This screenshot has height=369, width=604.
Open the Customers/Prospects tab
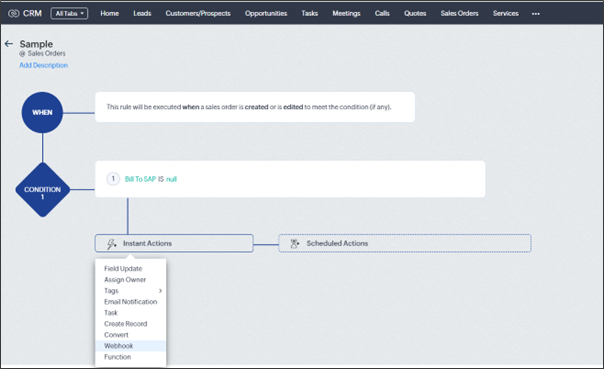point(198,13)
